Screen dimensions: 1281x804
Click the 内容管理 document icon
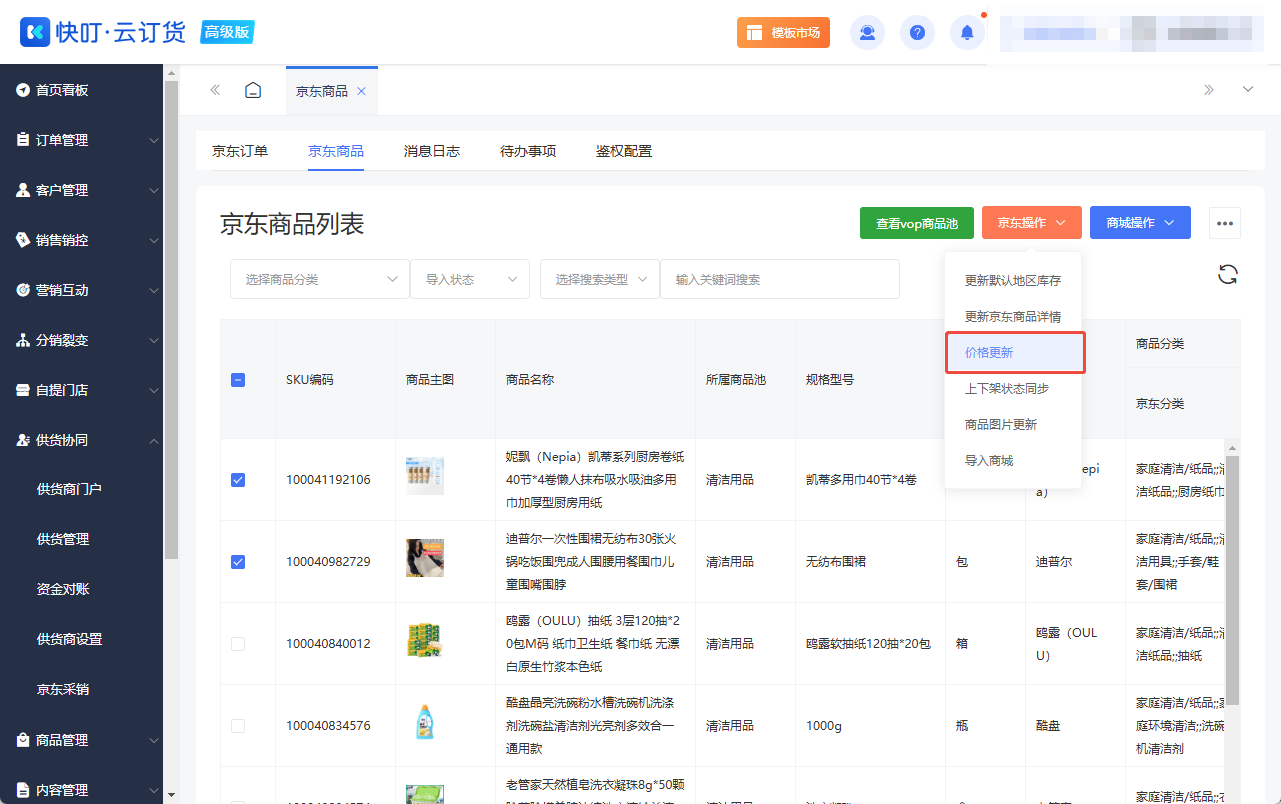pyautogui.click(x=22, y=790)
